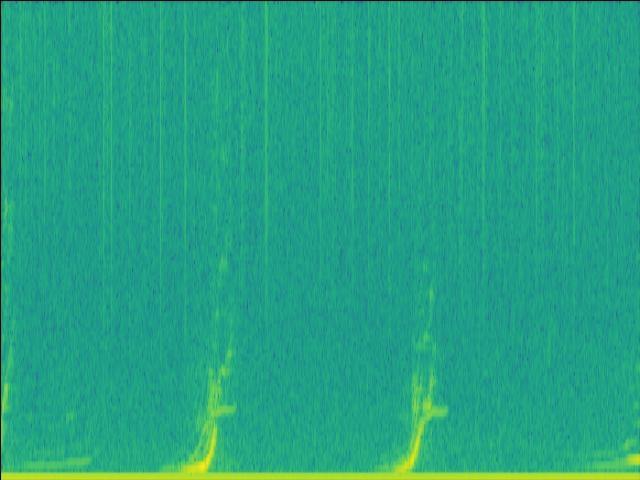Click the tall vertical line right of the first chirp
The image size is (640, 480).
coord(266,120)
